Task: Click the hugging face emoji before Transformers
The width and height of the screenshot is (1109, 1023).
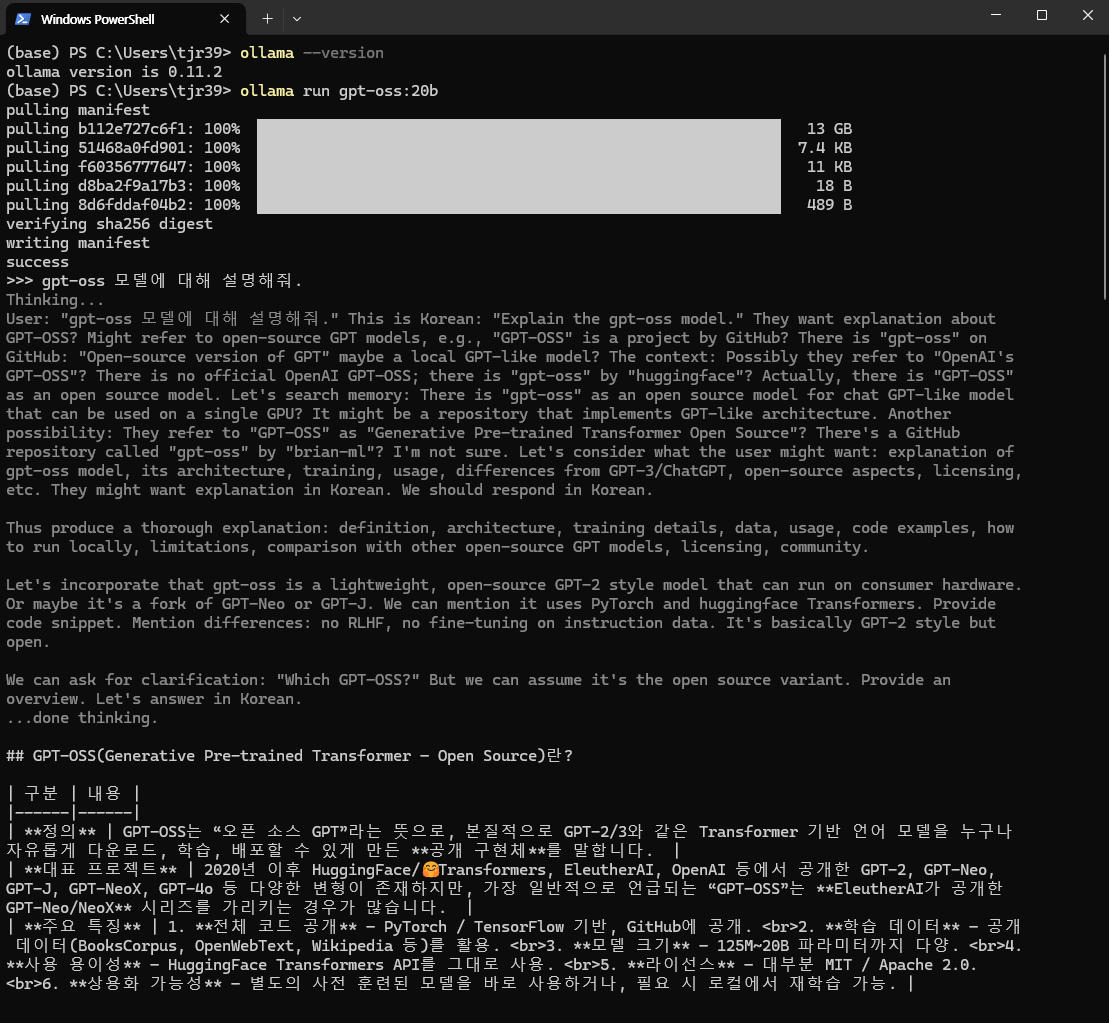Action: (x=430, y=869)
